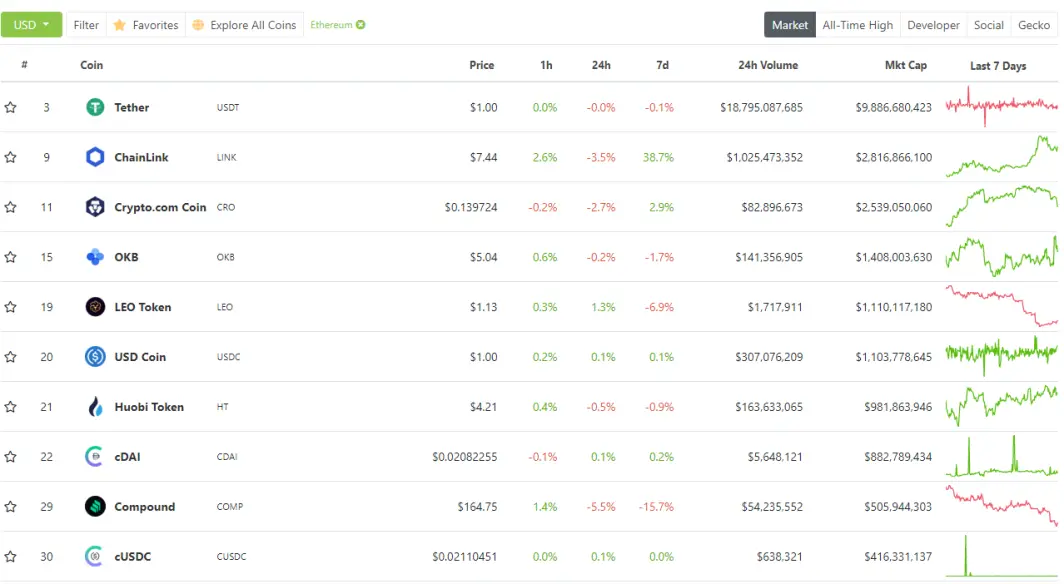Click ChainLink's 7-day sparkline chart
This screenshot has width=1064, height=584.
click(x=1002, y=157)
